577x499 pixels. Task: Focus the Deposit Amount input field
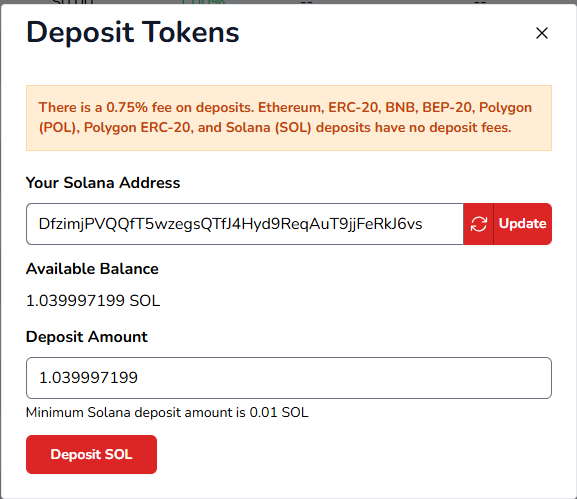(289, 378)
